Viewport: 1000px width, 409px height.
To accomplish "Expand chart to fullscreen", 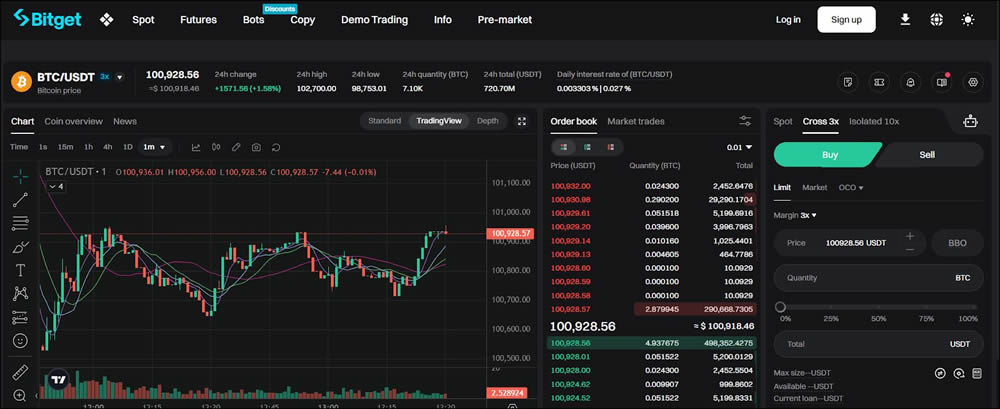I will [x=522, y=121].
